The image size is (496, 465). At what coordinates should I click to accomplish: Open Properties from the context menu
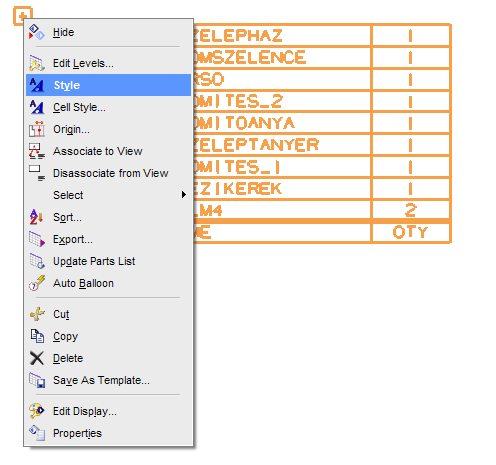coord(77,433)
